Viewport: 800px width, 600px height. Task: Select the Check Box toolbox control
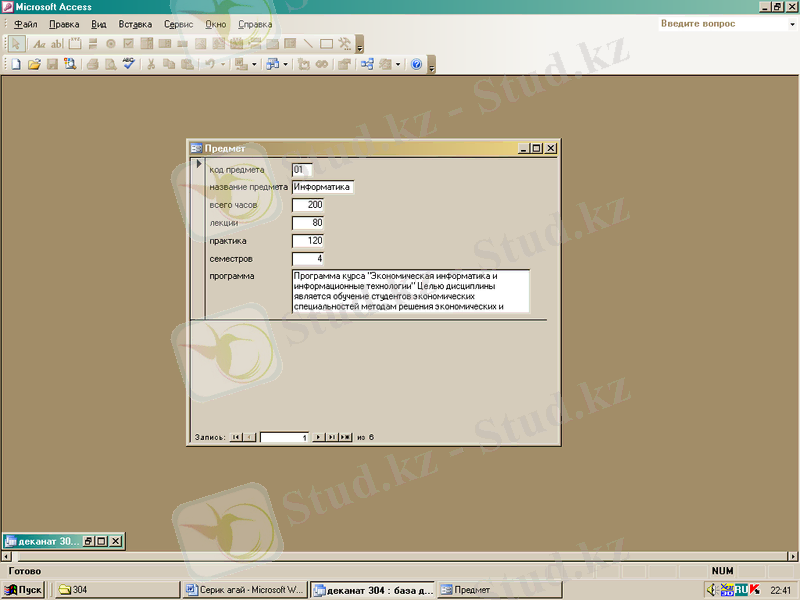[128, 44]
